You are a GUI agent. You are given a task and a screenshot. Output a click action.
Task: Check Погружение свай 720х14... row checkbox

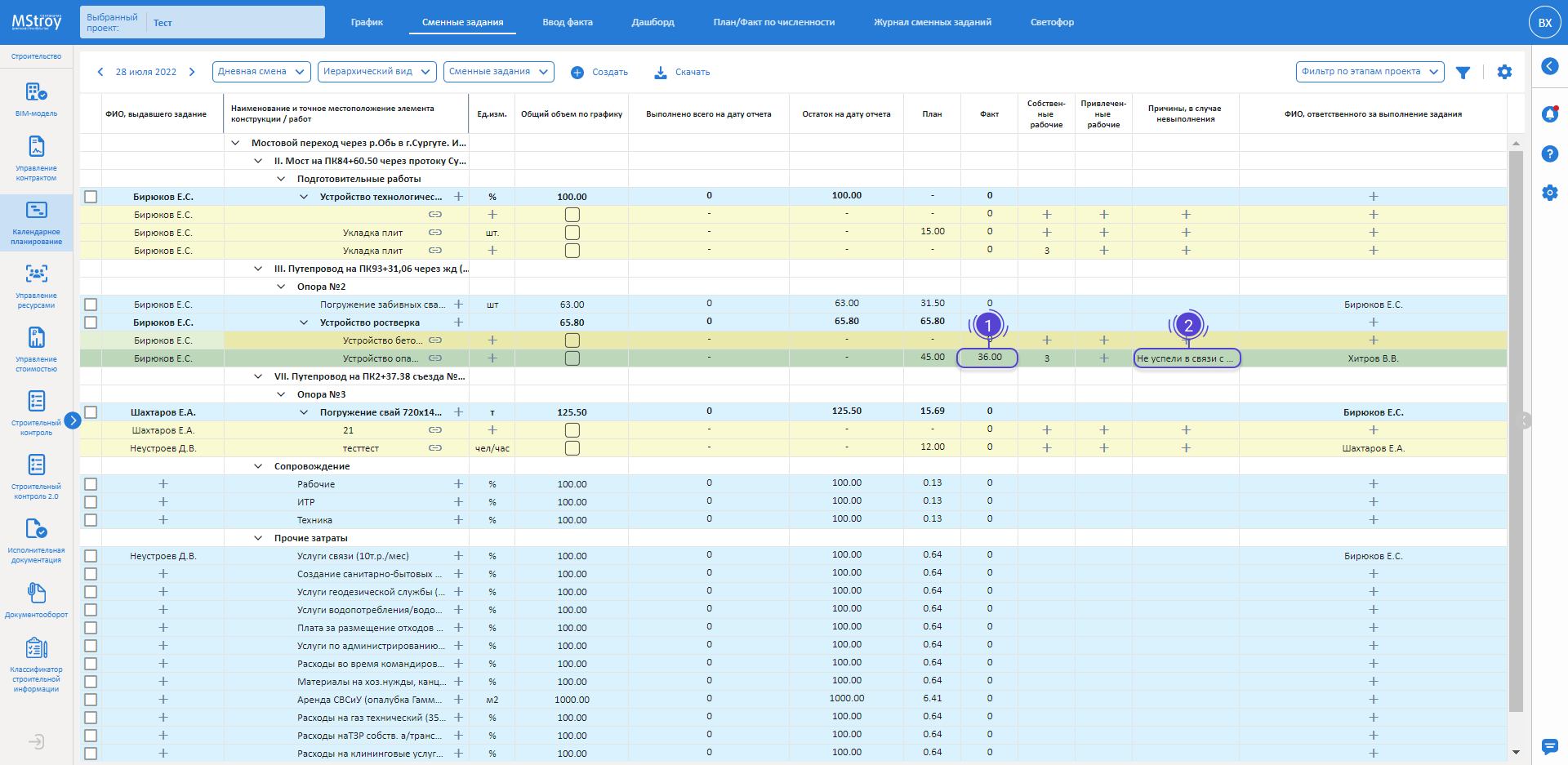(91, 412)
